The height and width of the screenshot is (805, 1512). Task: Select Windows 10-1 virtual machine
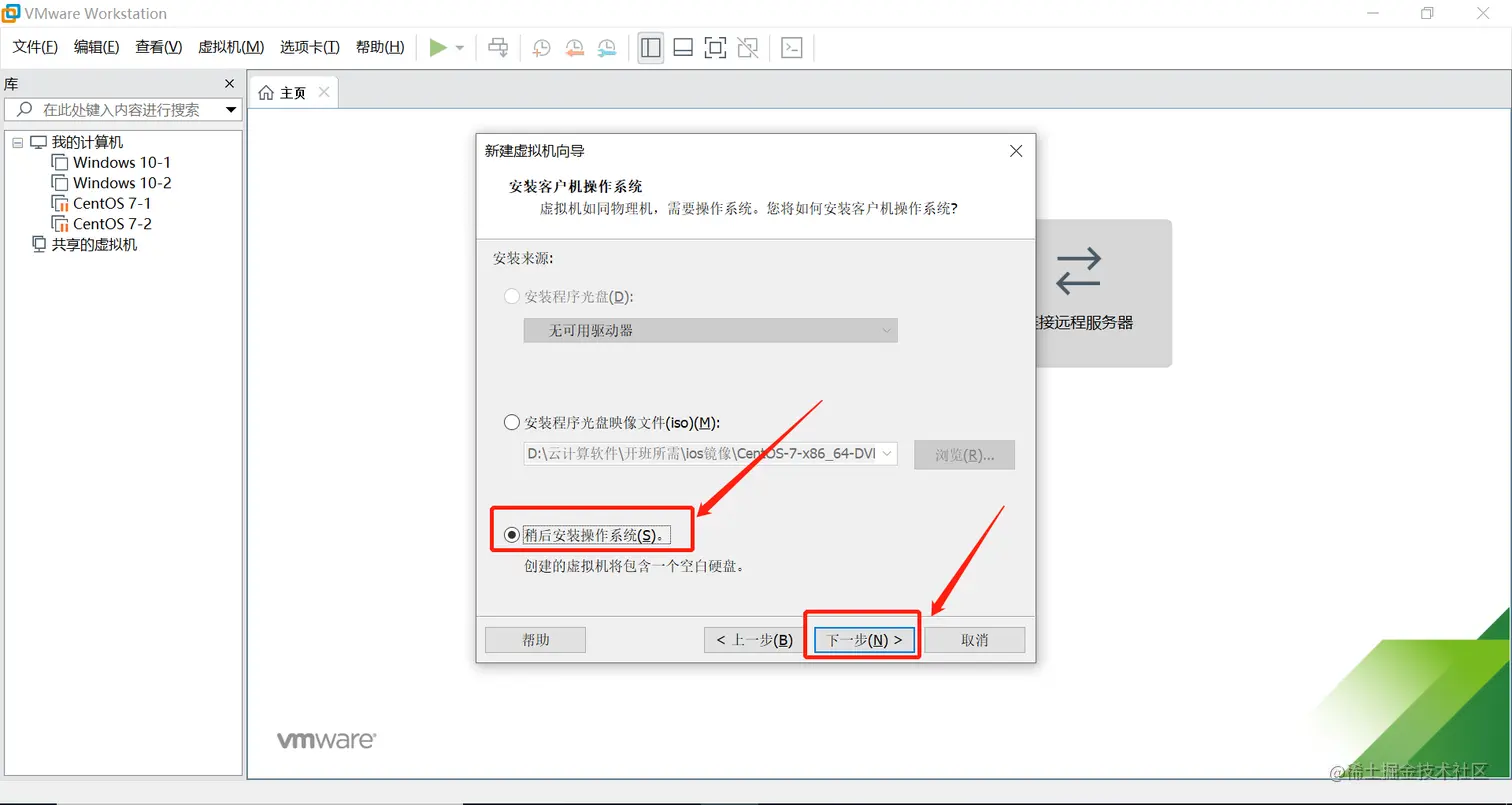[x=122, y=162]
